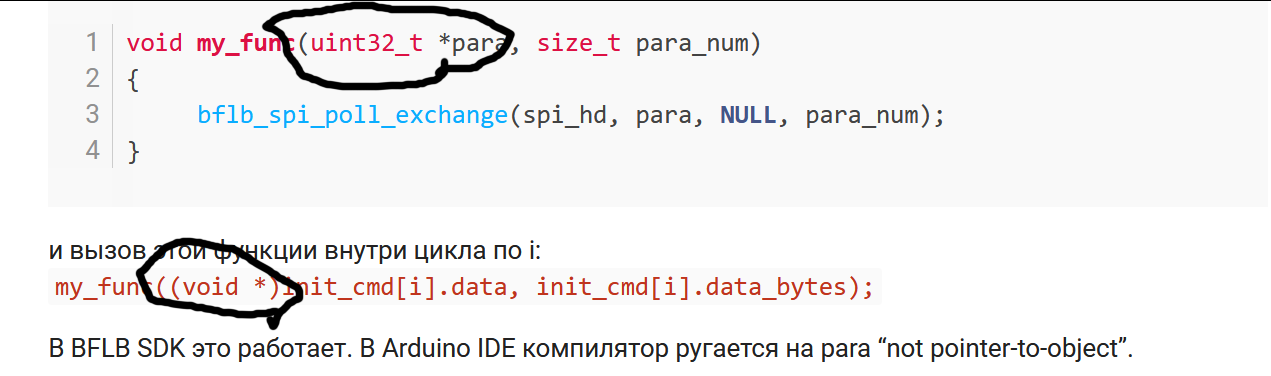
Task: Click 'bflb_spi_poll_exchange' function call
Action: [x=353, y=116]
